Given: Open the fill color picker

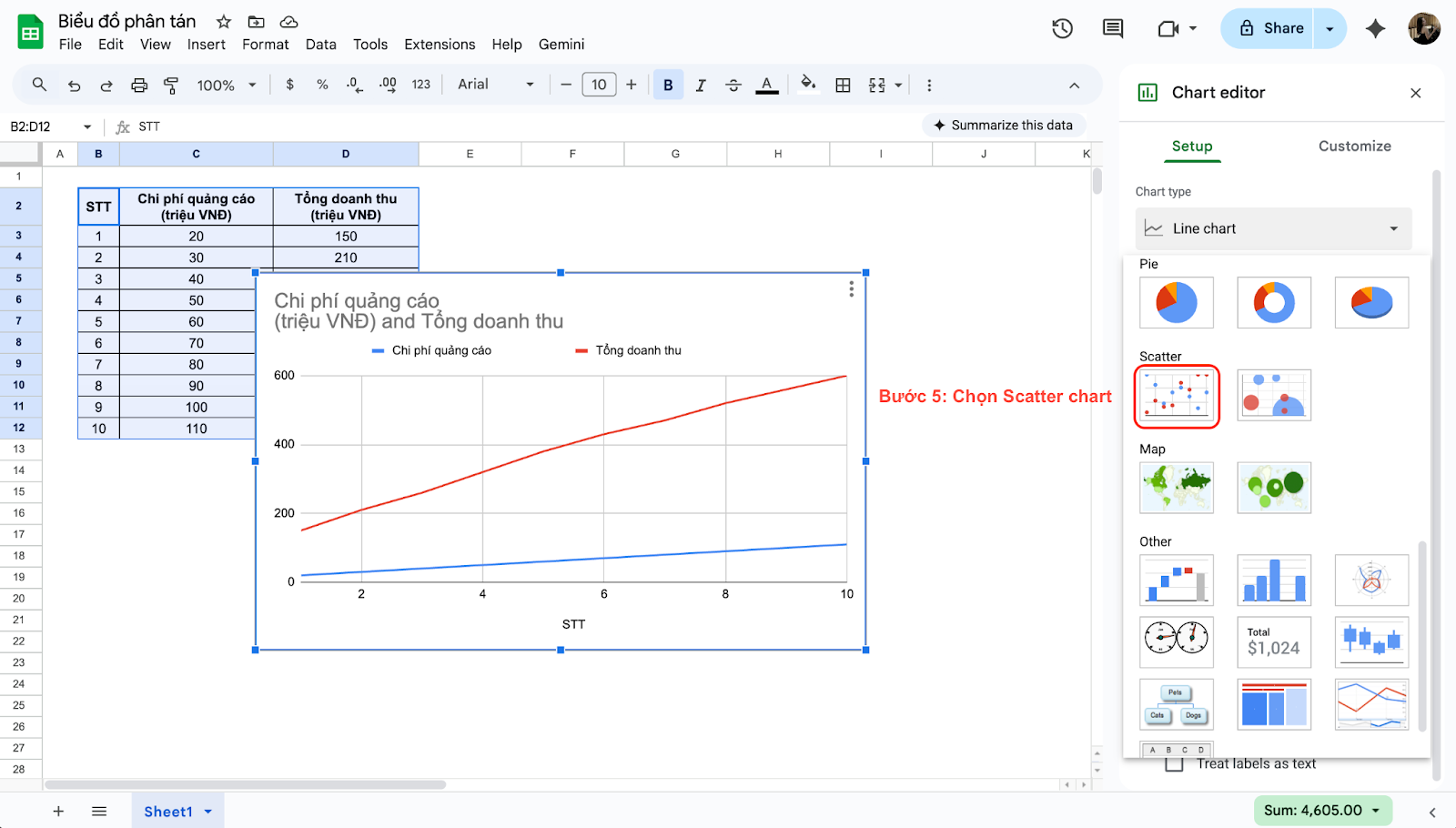Looking at the screenshot, I should pyautogui.click(x=807, y=86).
